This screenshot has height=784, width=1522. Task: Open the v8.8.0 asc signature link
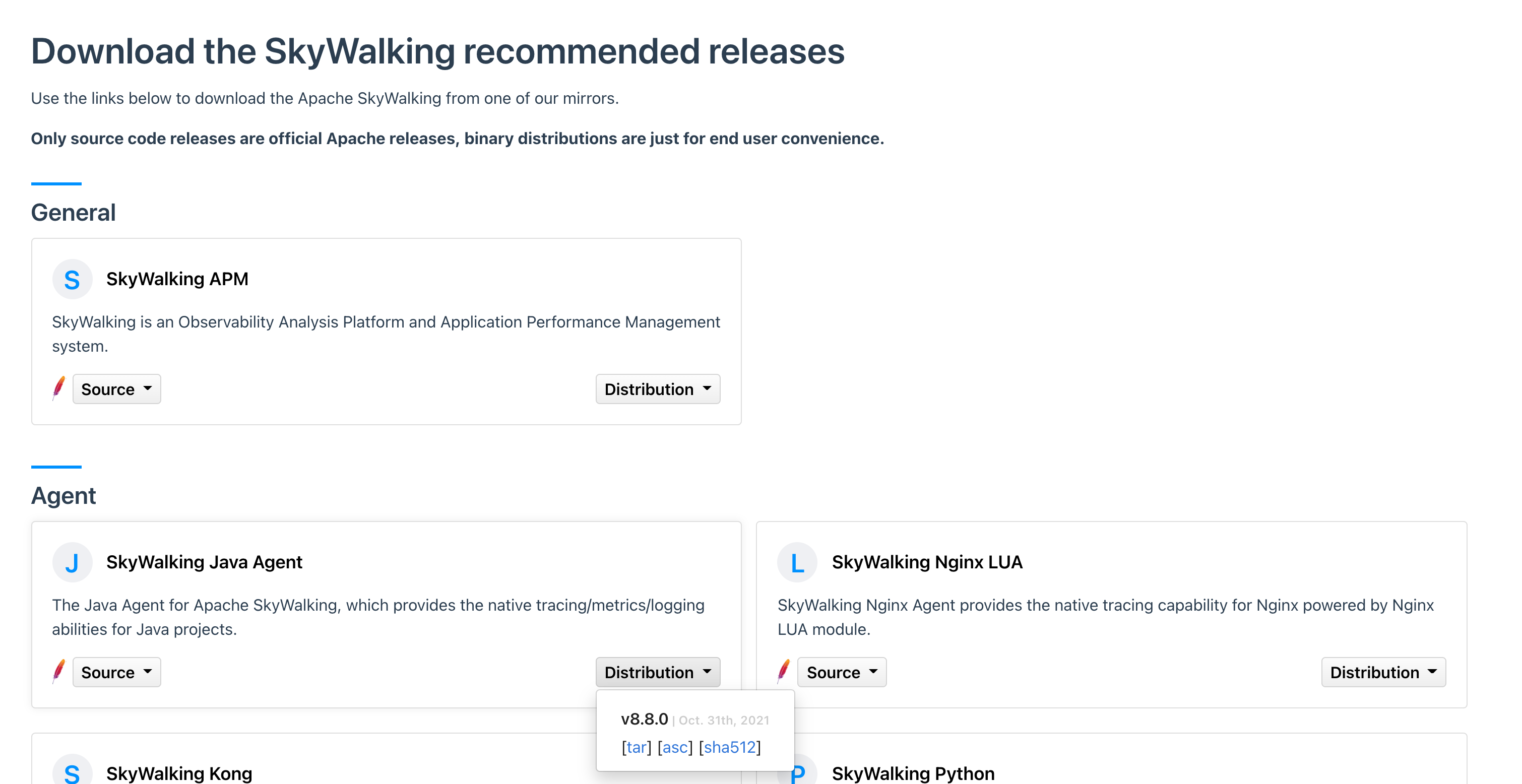pos(675,747)
